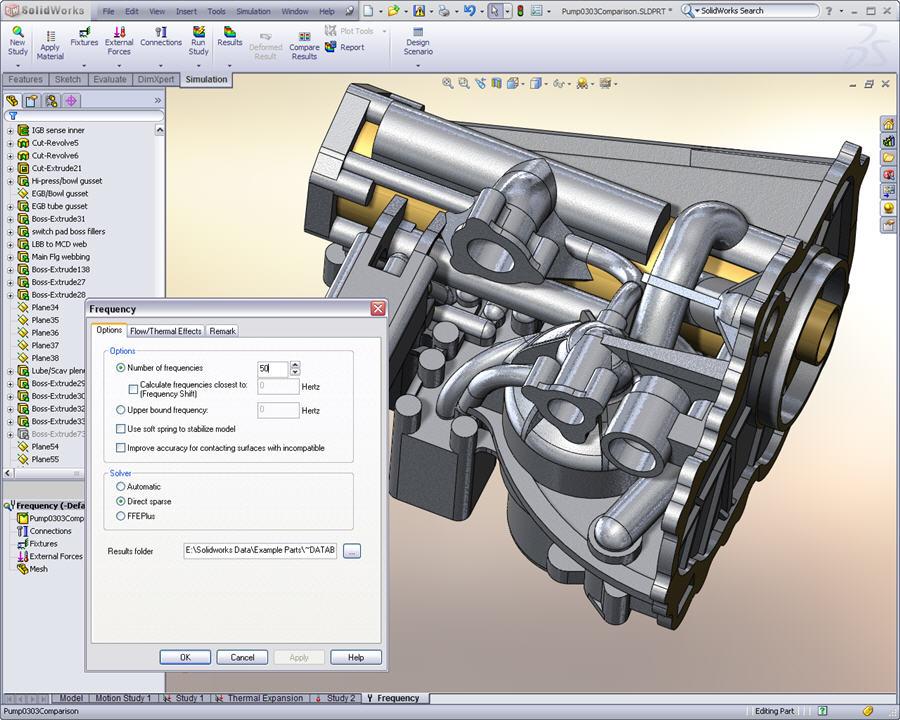
Task: Confirm the Frequency dialog with OK
Action: 185,657
